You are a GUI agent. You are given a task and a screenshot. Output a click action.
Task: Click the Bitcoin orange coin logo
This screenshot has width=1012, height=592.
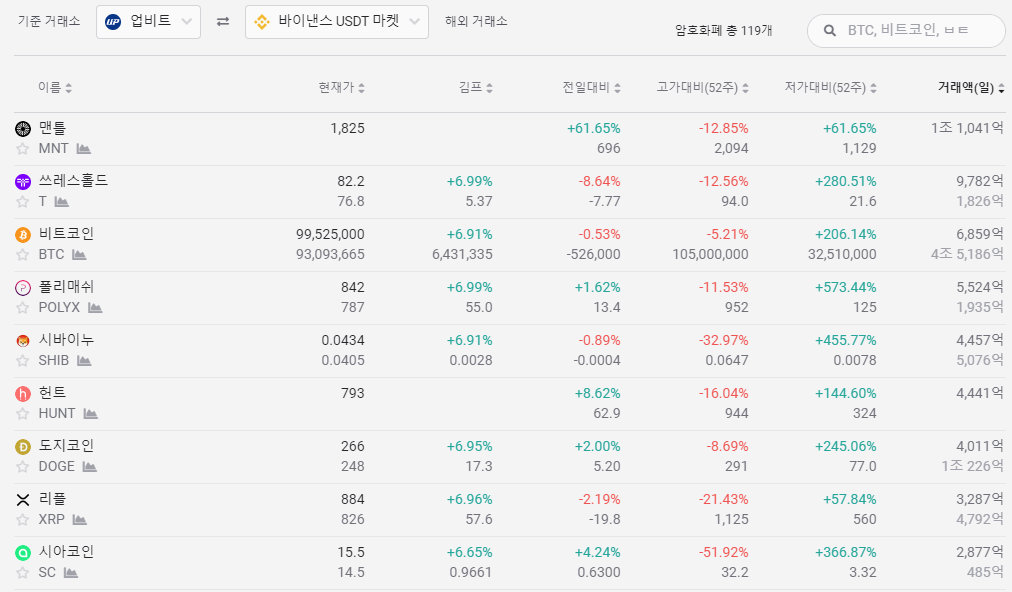[23, 234]
